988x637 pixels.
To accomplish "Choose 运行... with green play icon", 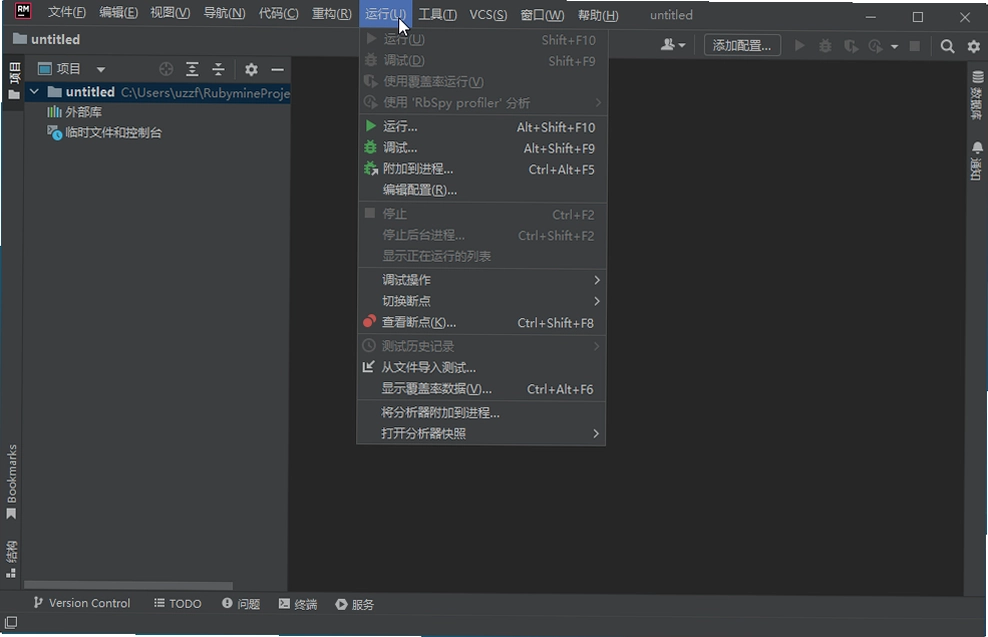I will point(482,127).
